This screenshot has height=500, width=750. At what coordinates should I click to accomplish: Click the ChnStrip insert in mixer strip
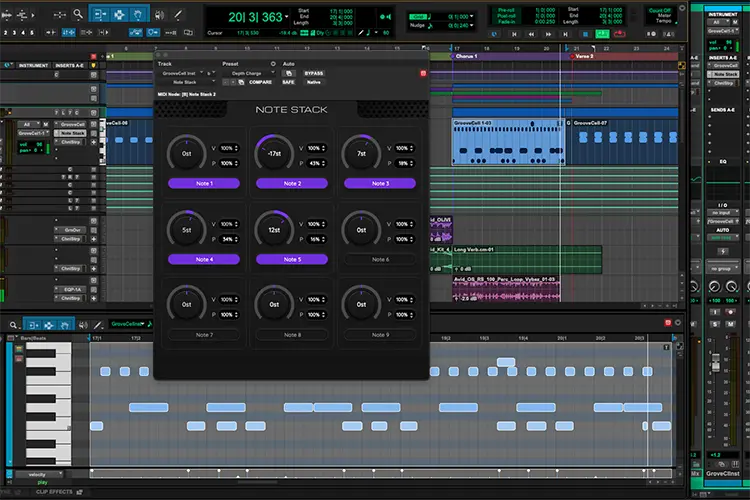pyautogui.click(x=723, y=83)
